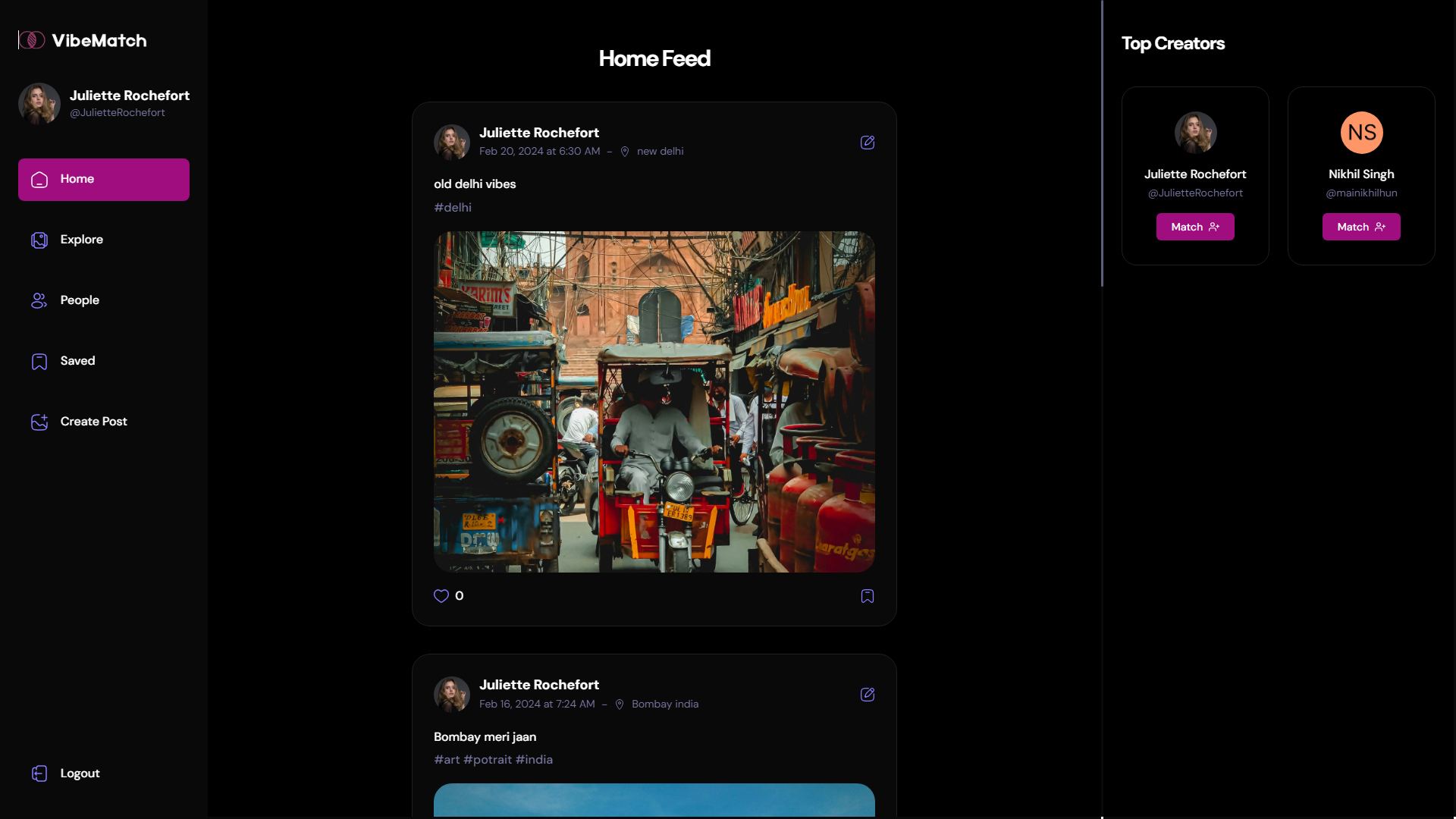Open sidebar profile @JulietteRochefort

point(118,113)
